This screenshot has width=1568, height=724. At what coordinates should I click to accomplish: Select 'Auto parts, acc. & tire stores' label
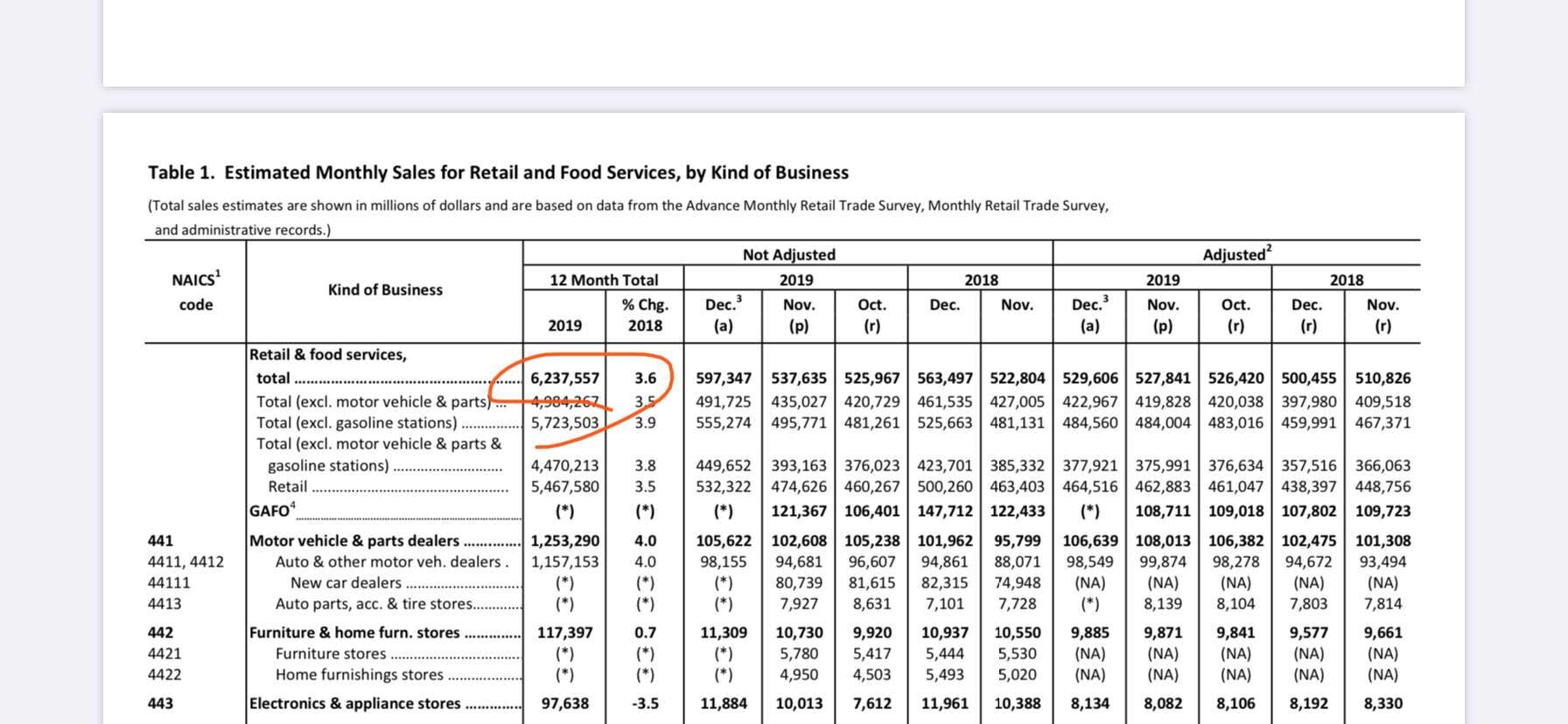point(374,603)
